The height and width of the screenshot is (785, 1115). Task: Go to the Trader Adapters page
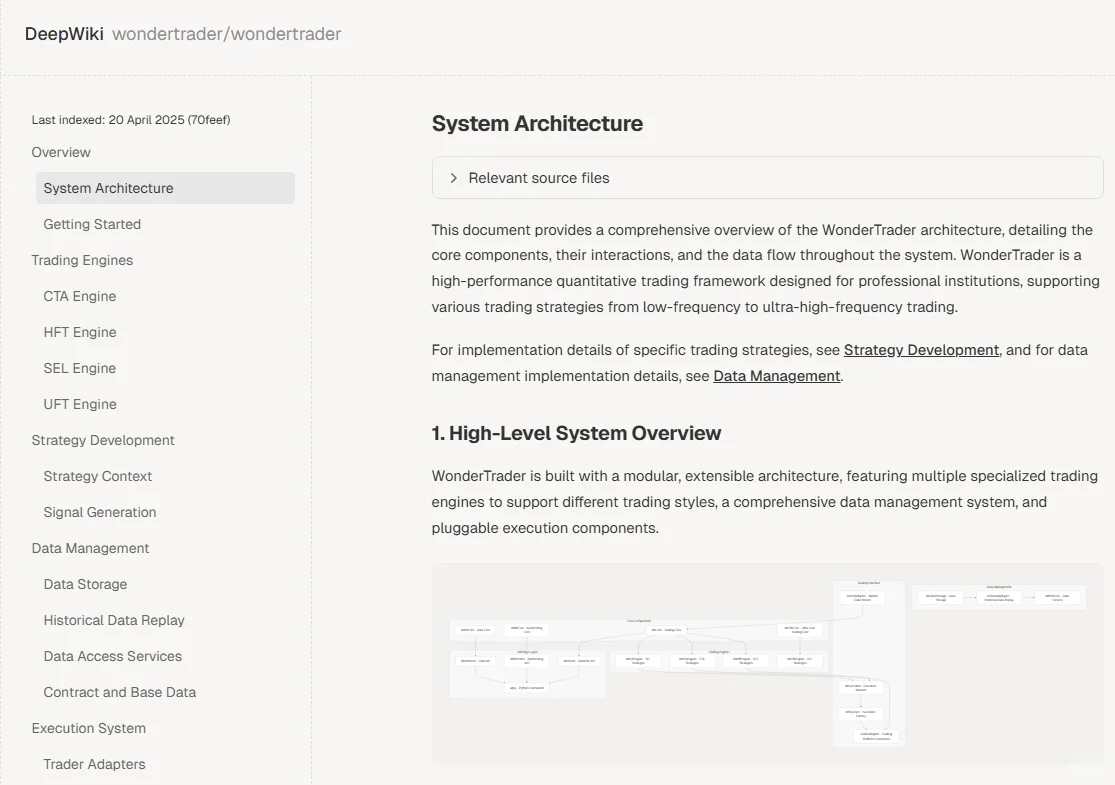click(x=95, y=764)
